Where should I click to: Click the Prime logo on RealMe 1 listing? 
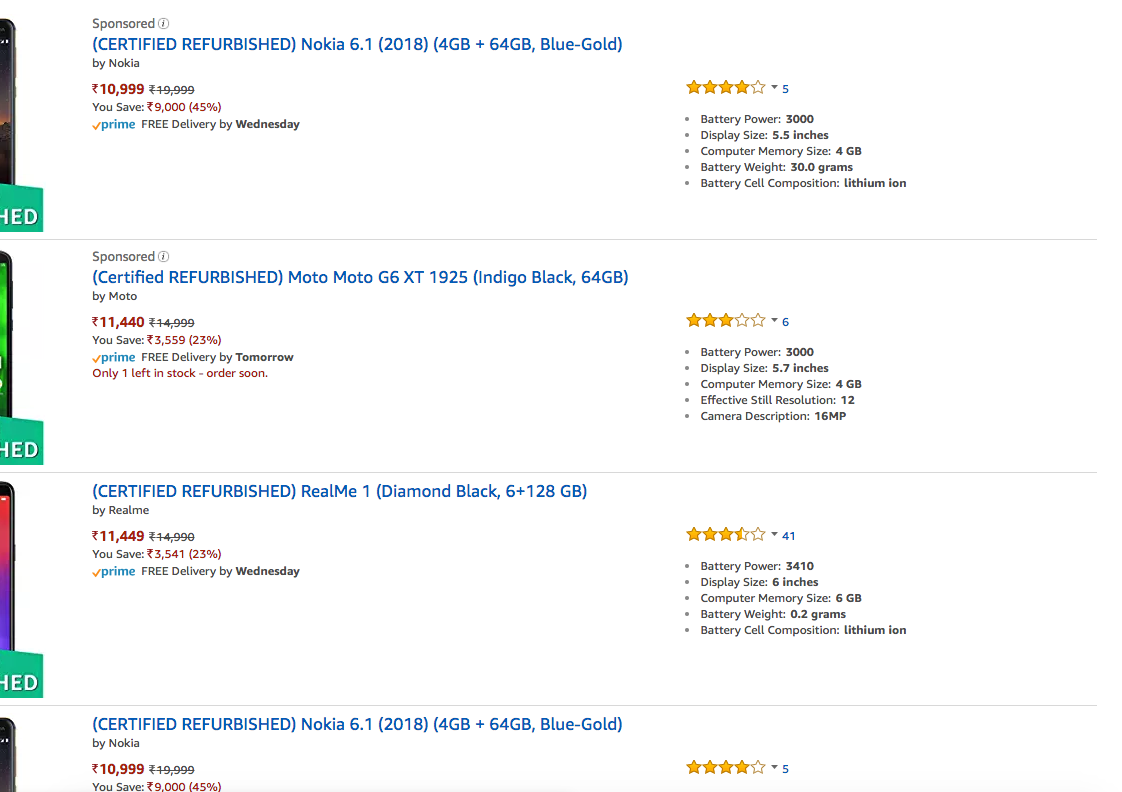[x=114, y=571]
